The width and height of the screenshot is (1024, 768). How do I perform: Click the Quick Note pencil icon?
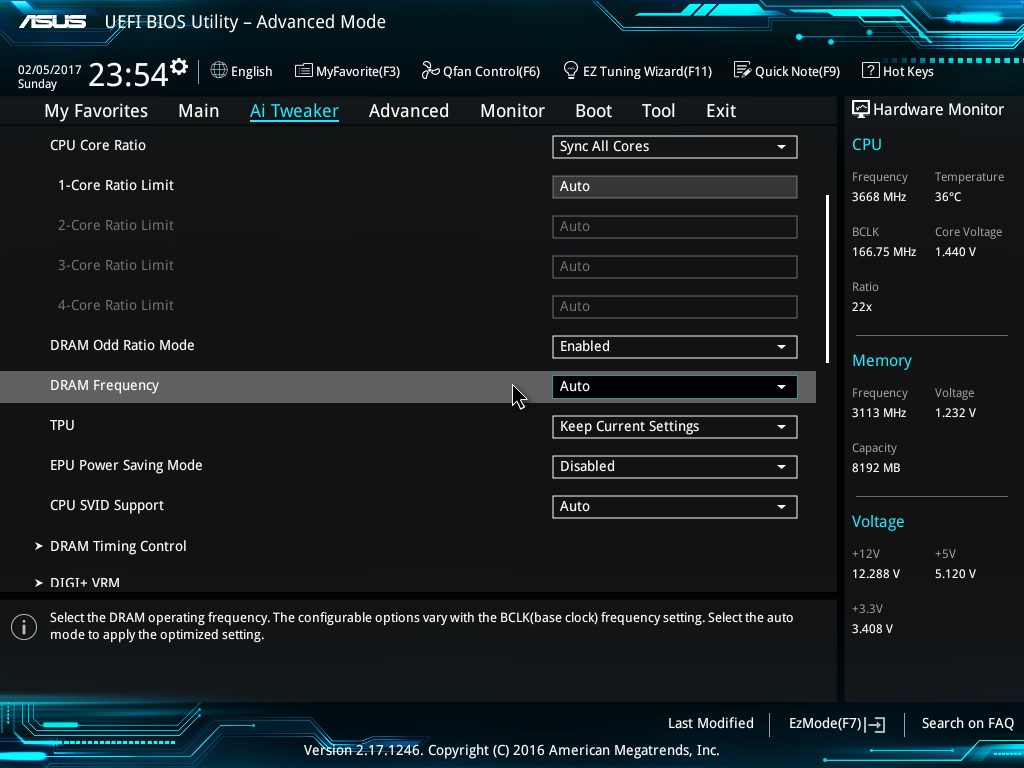point(743,70)
